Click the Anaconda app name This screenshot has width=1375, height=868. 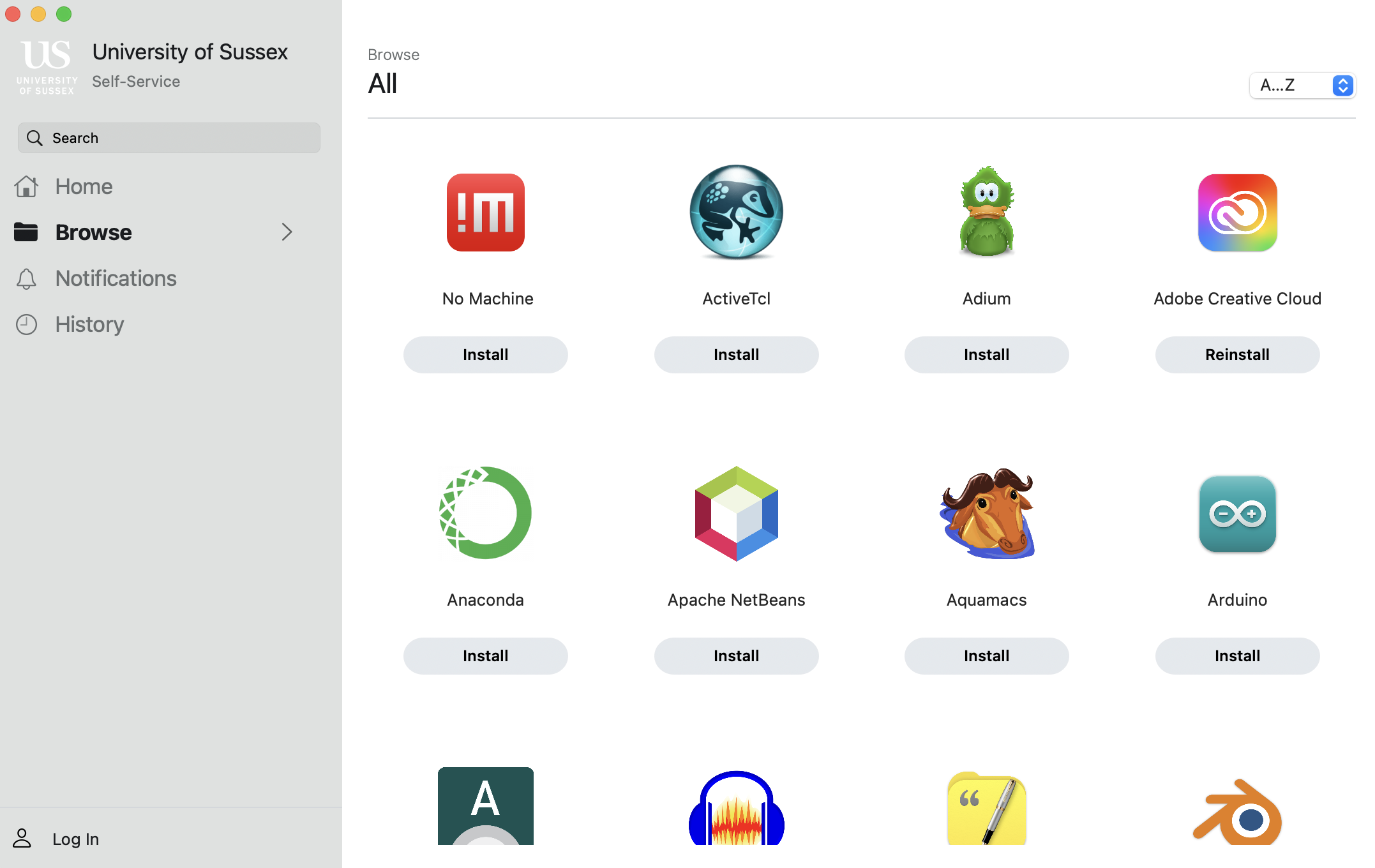pyautogui.click(x=485, y=600)
